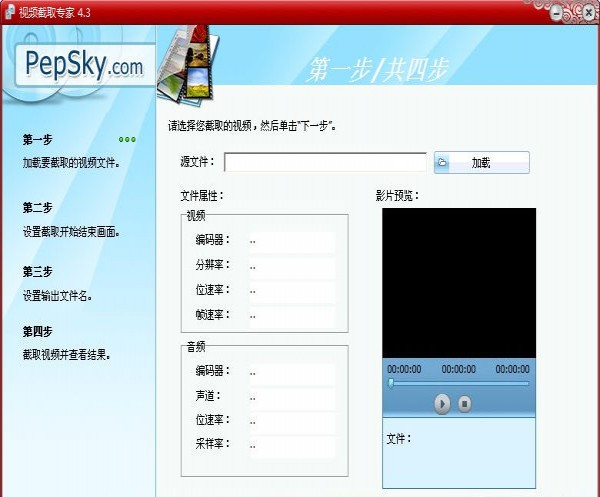
Task: Click the three green dots beside 第一步
Action: [128, 140]
